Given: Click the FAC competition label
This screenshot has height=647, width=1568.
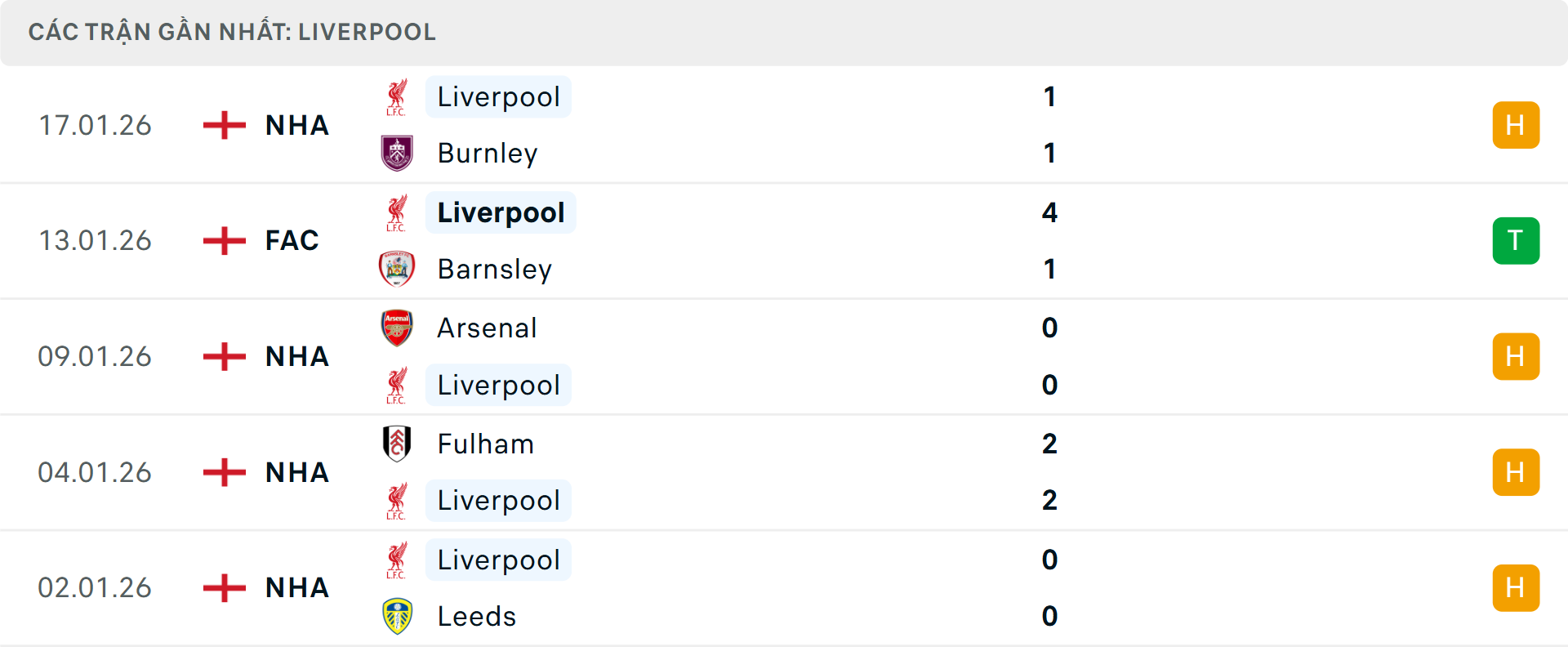Looking at the screenshot, I should tap(291, 240).
